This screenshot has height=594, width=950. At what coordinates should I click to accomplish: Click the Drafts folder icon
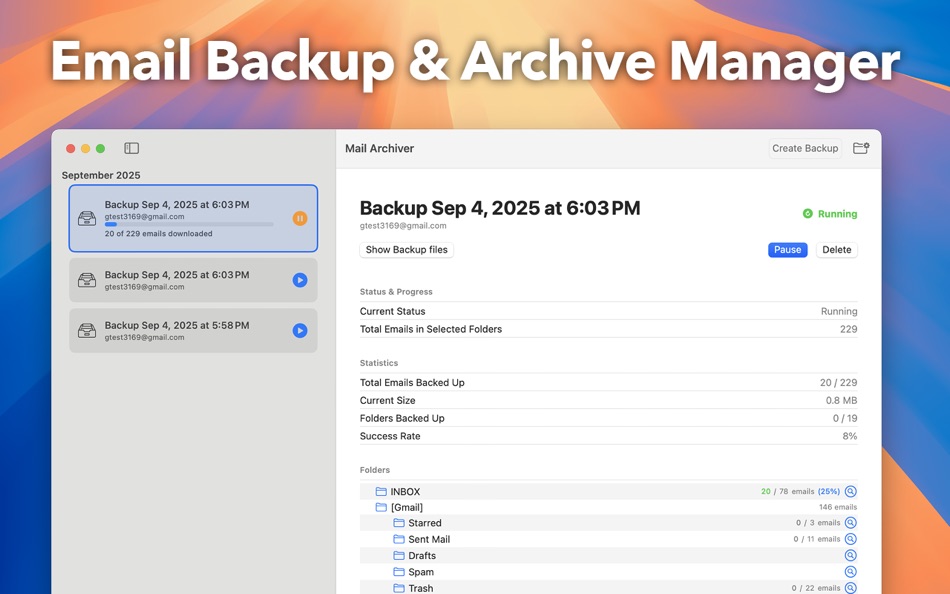[398, 555]
